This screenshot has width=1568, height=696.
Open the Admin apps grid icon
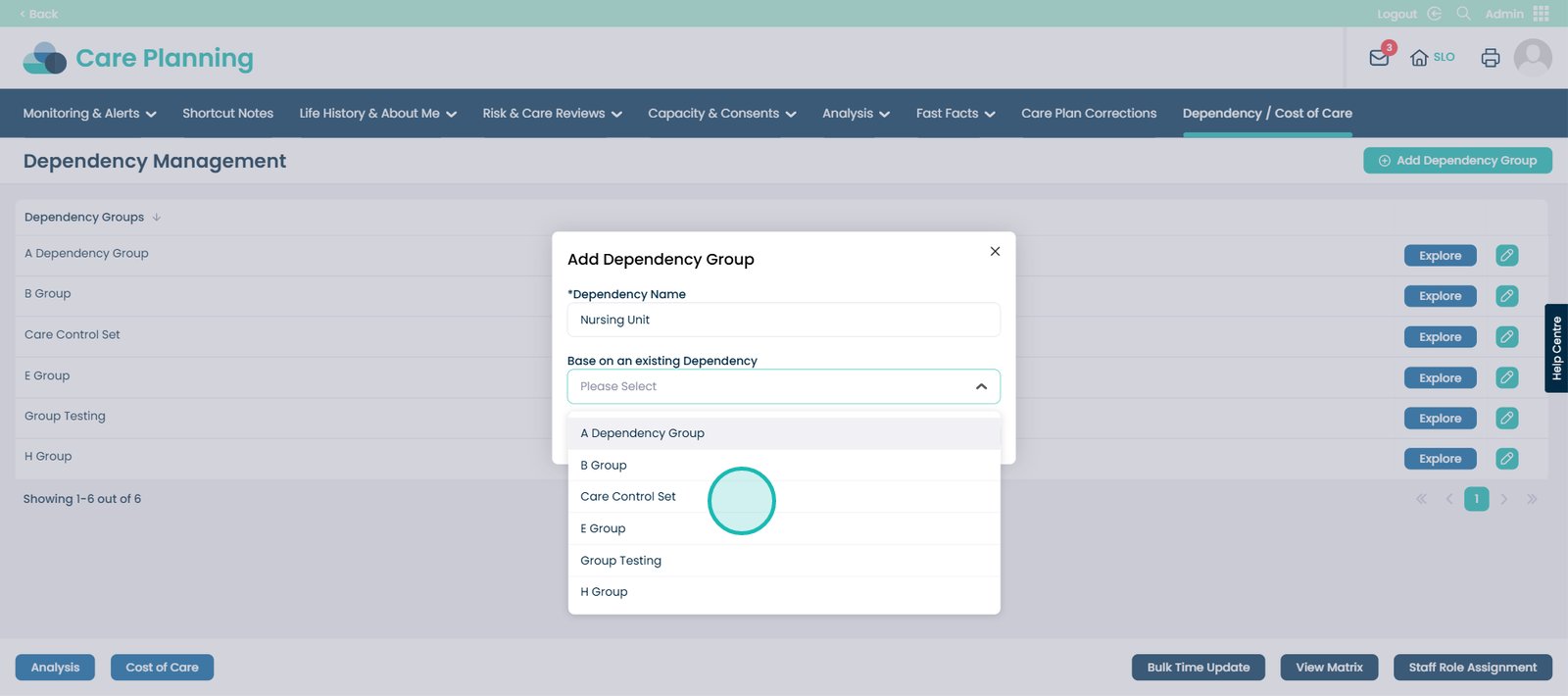coord(1542,14)
